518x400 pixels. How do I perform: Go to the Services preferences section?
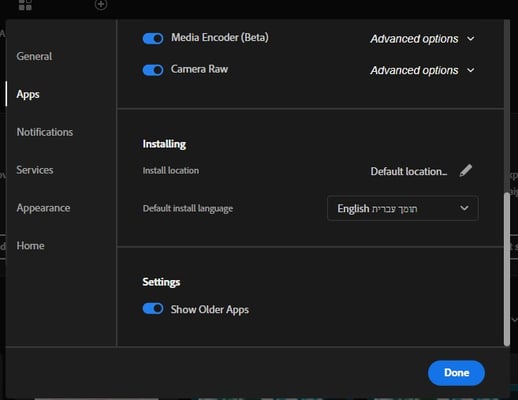(35, 170)
